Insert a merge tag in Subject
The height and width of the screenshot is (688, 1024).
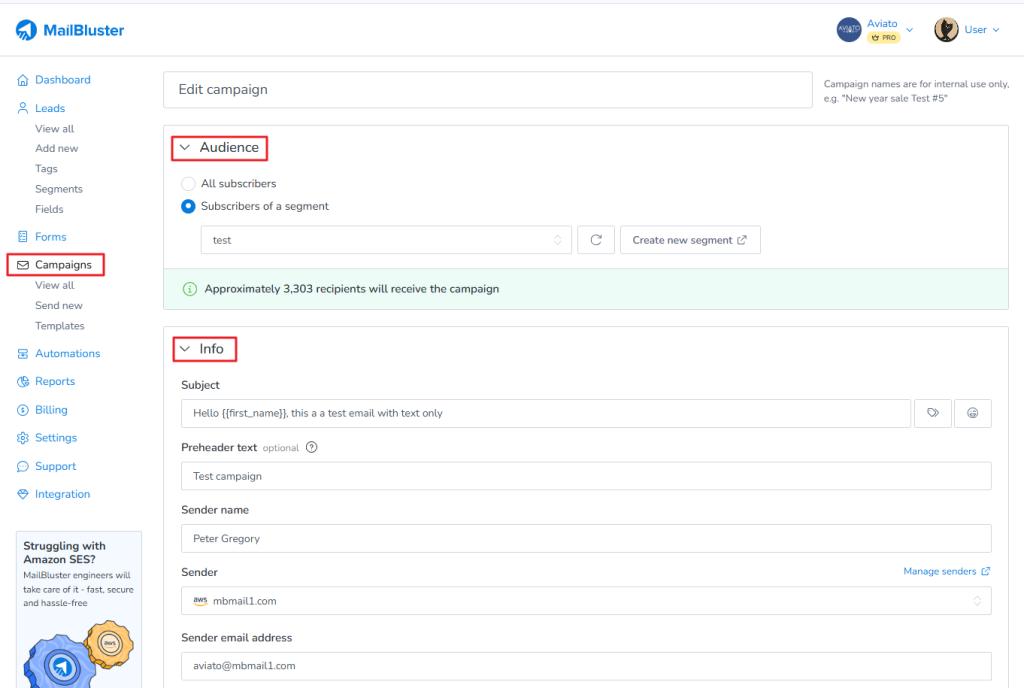click(933, 413)
